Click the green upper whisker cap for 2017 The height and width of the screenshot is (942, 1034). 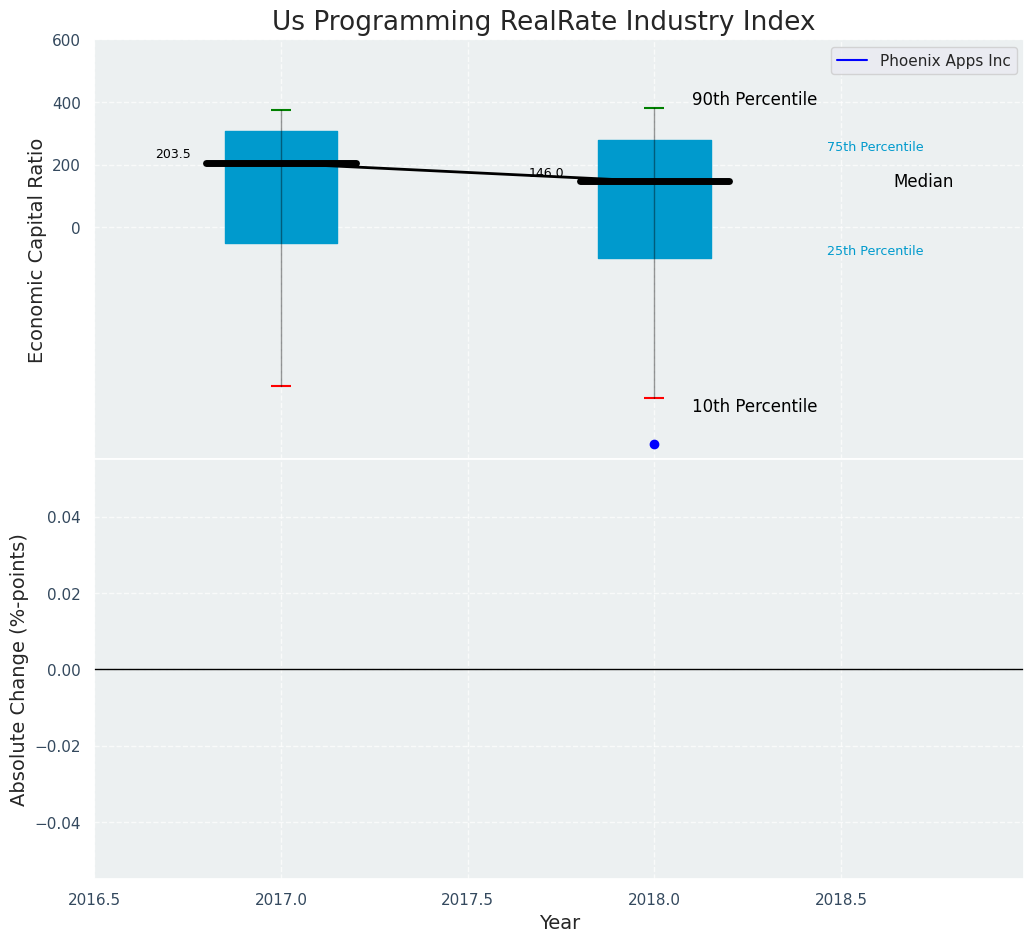click(282, 110)
